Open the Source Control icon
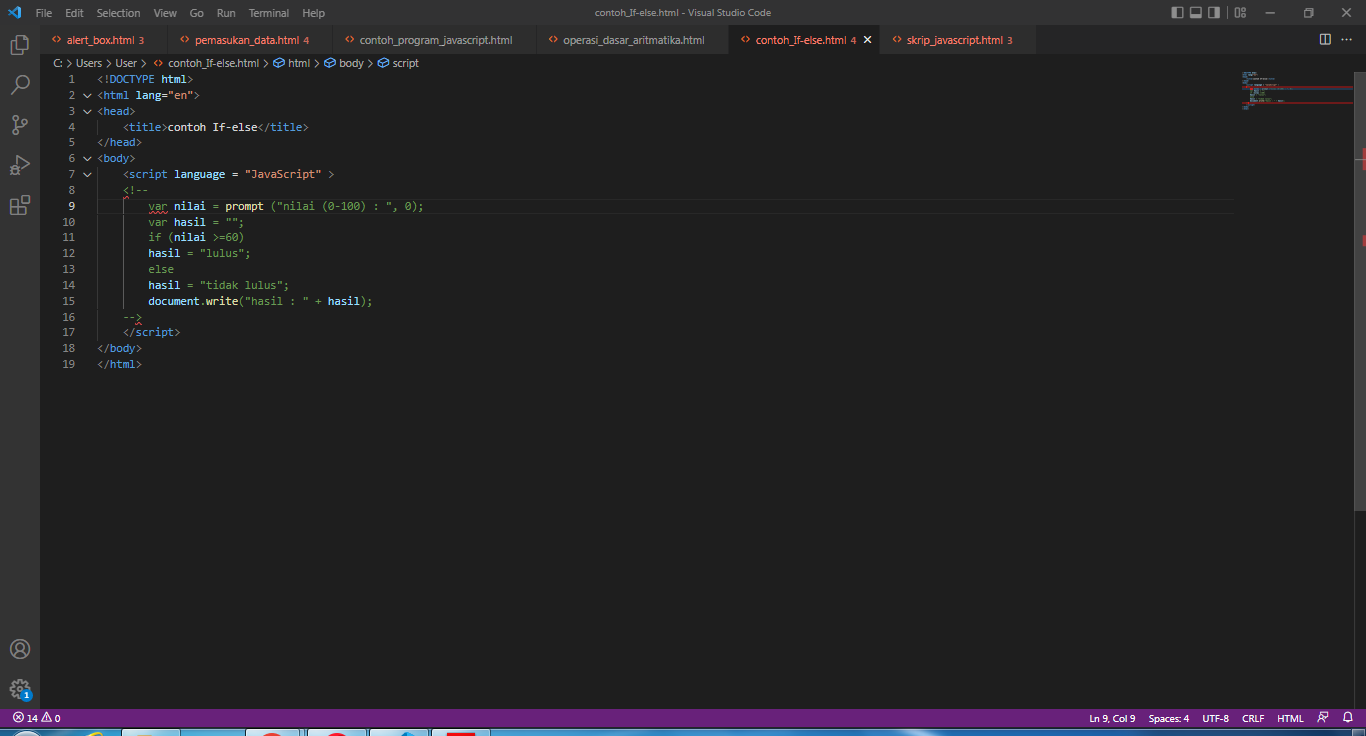 (x=20, y=124)
